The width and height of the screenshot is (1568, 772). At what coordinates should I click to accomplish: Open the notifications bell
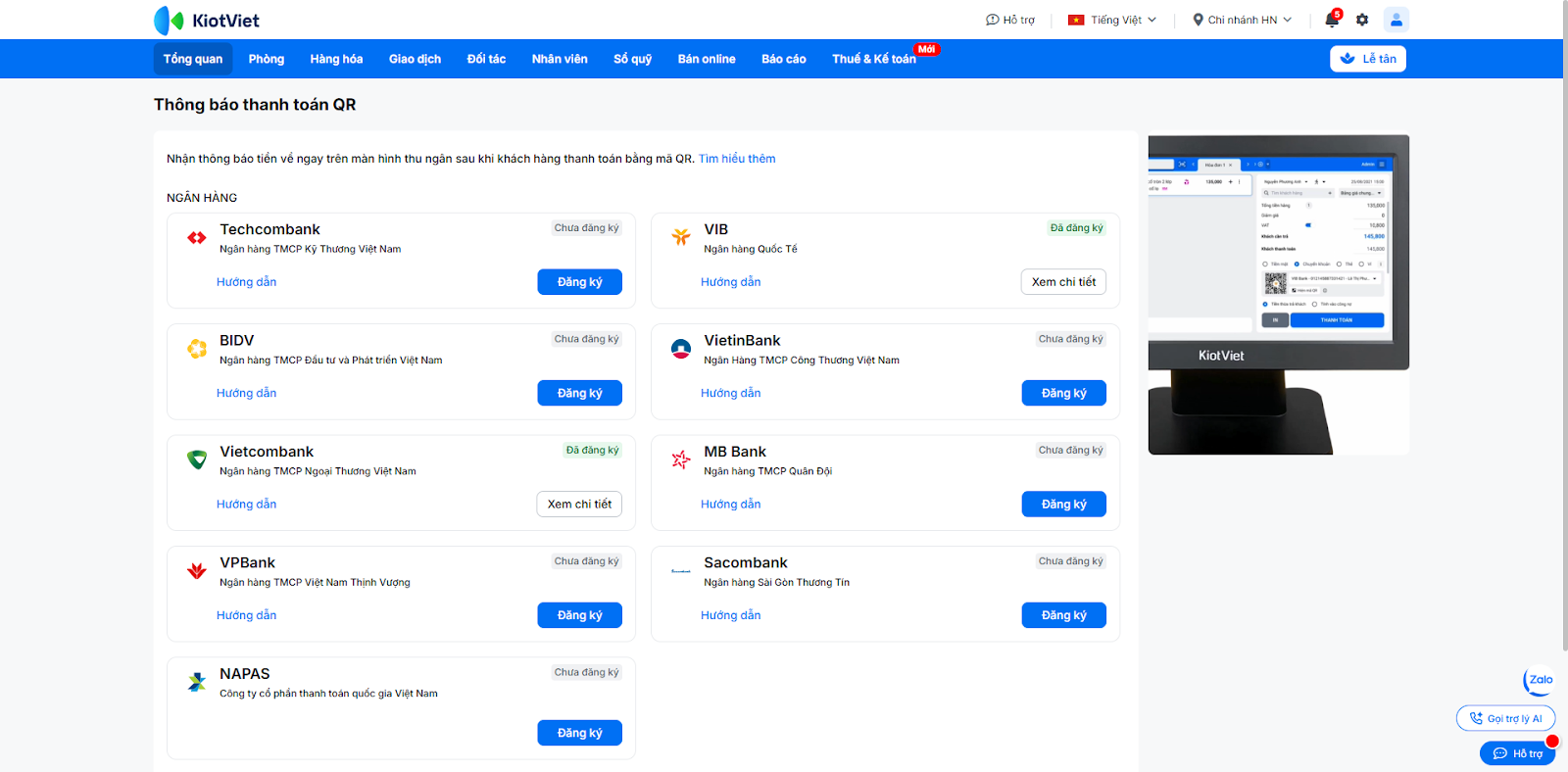coord(1332,20)
